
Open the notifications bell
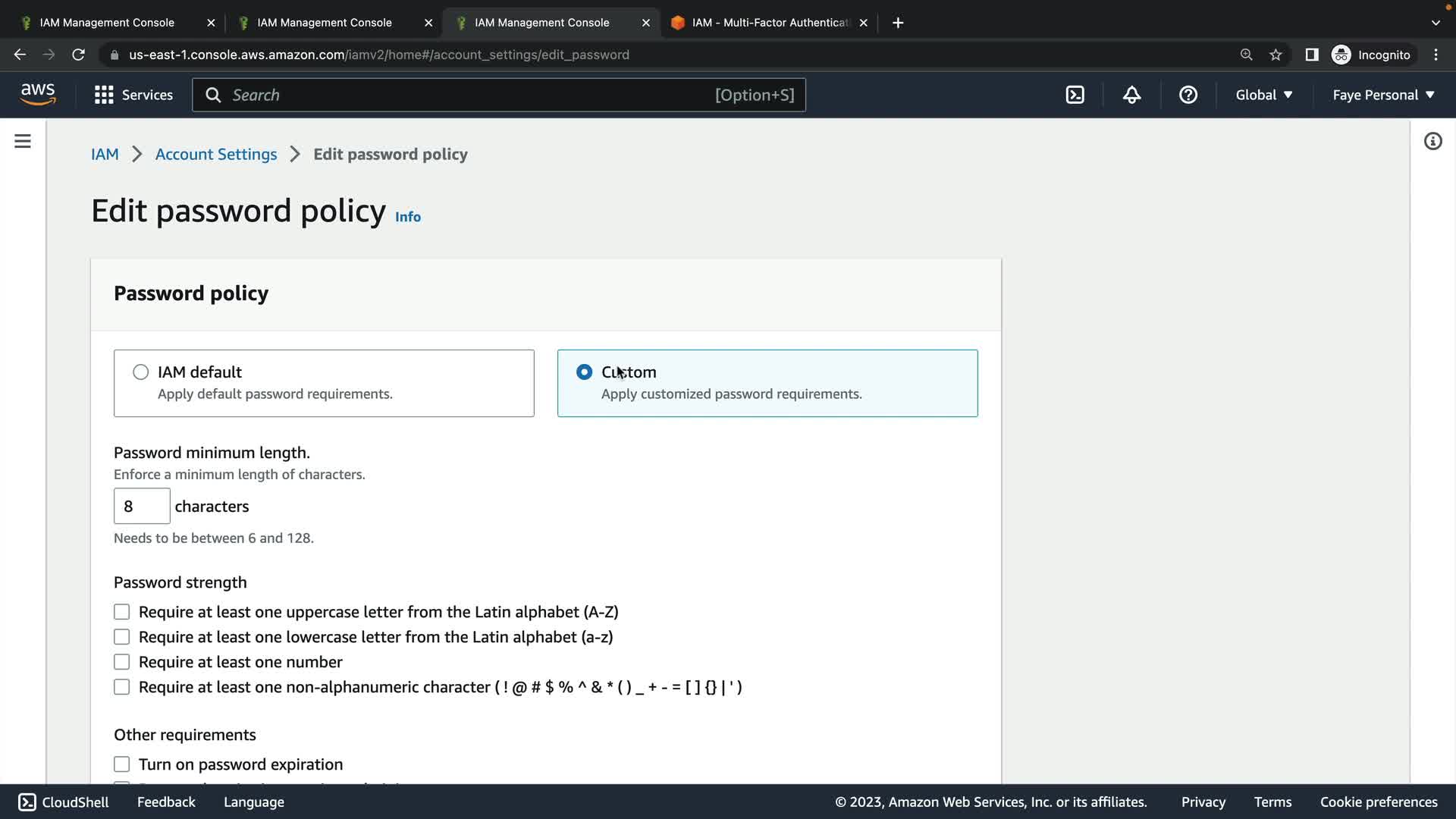(1131, 95)
